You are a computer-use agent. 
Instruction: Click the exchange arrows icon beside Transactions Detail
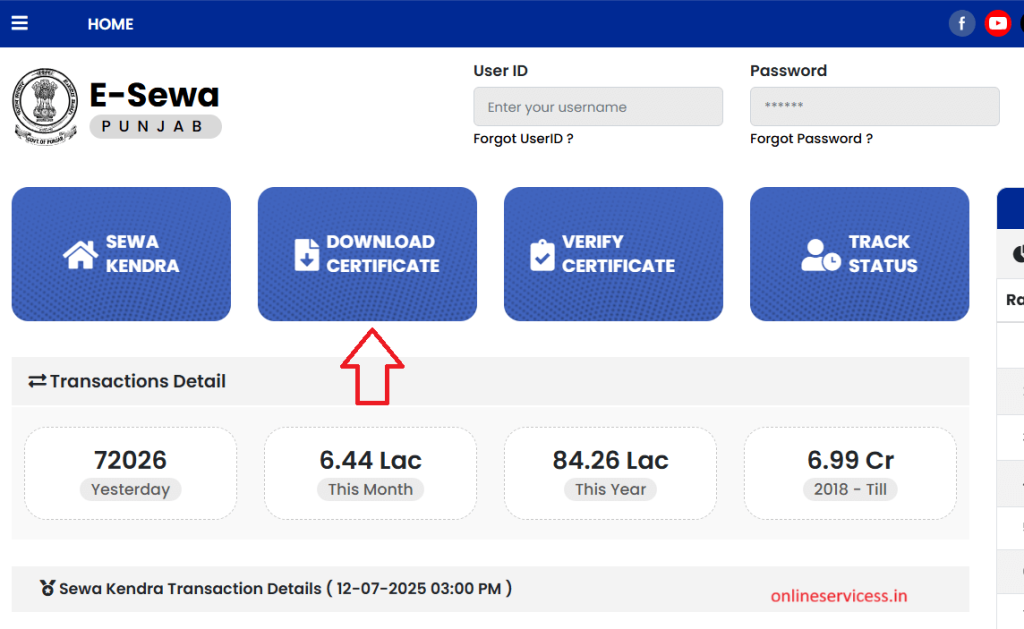(x=37, y=381)
